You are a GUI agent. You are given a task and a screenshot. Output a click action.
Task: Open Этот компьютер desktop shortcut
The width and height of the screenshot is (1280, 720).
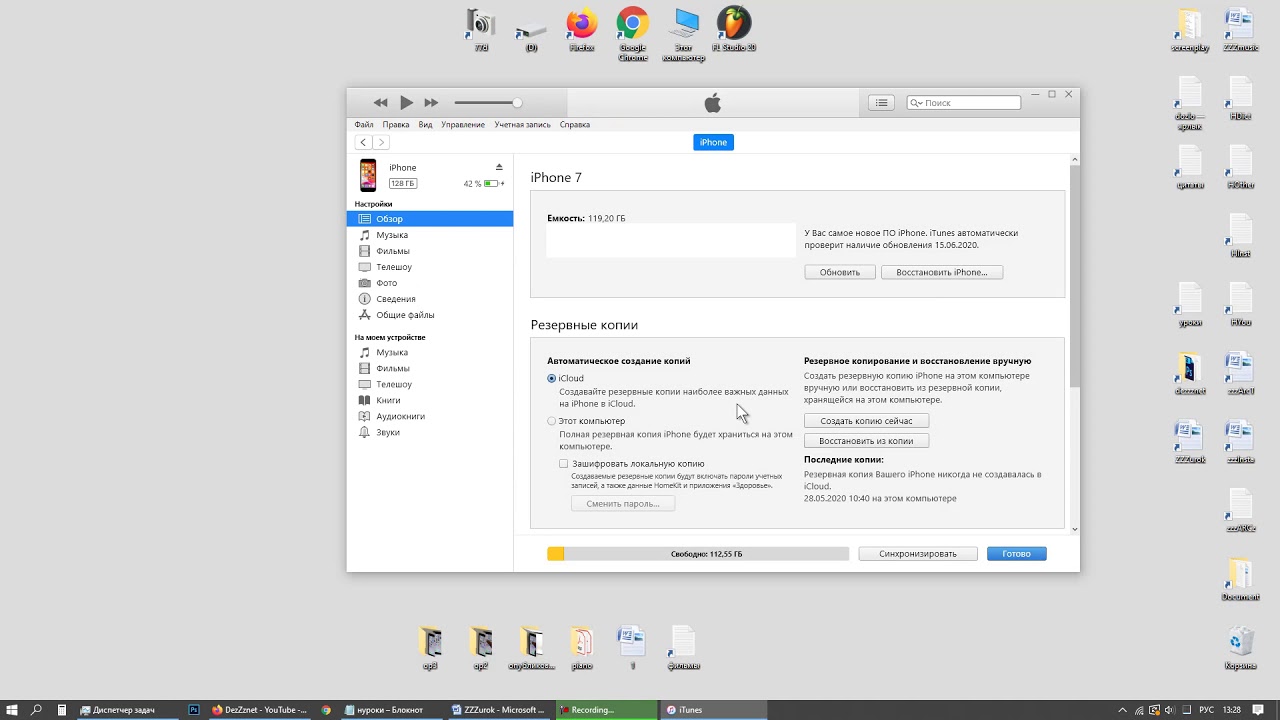[684, 33]
